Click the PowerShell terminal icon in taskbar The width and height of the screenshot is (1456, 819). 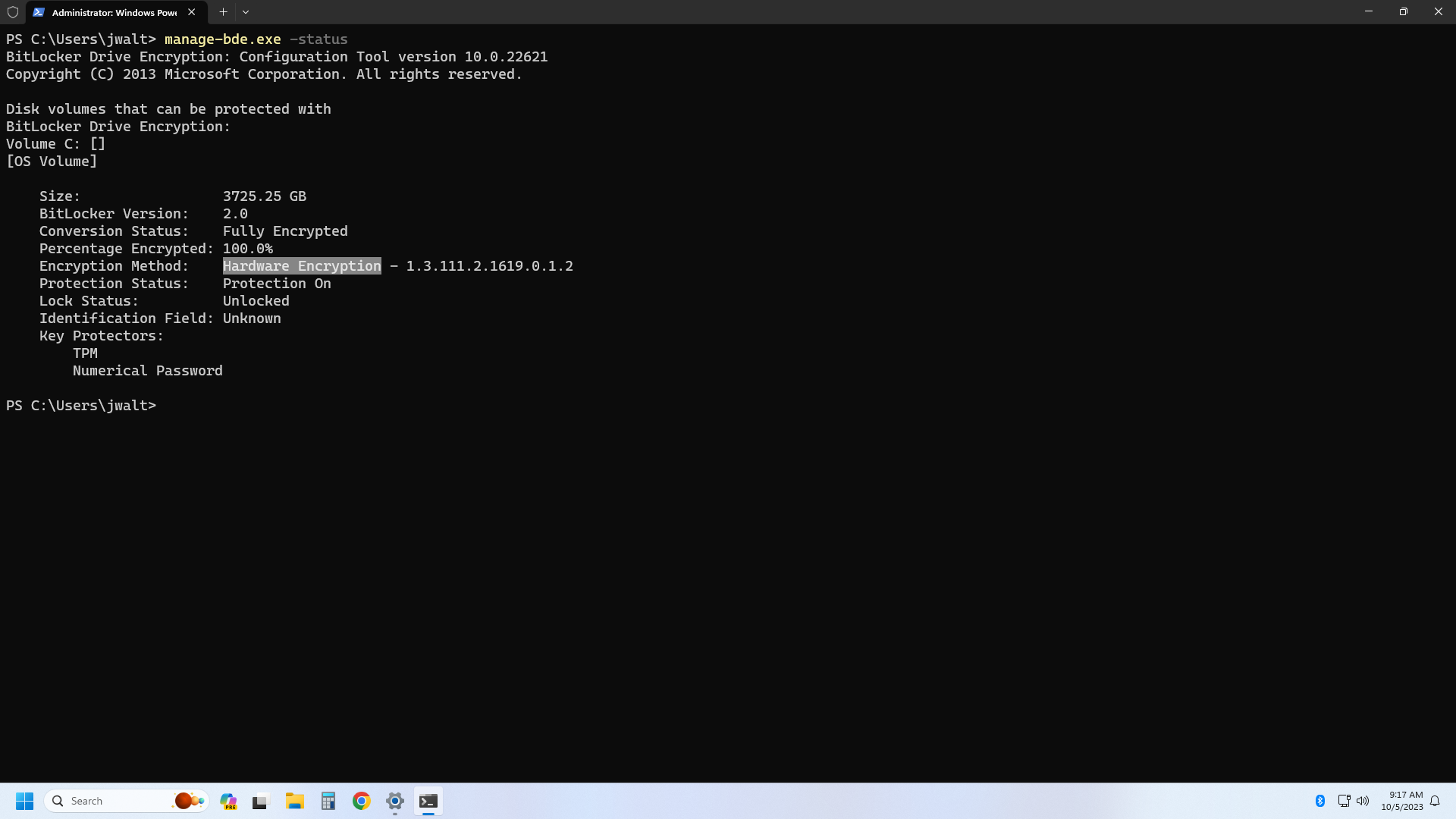[427, 800]
